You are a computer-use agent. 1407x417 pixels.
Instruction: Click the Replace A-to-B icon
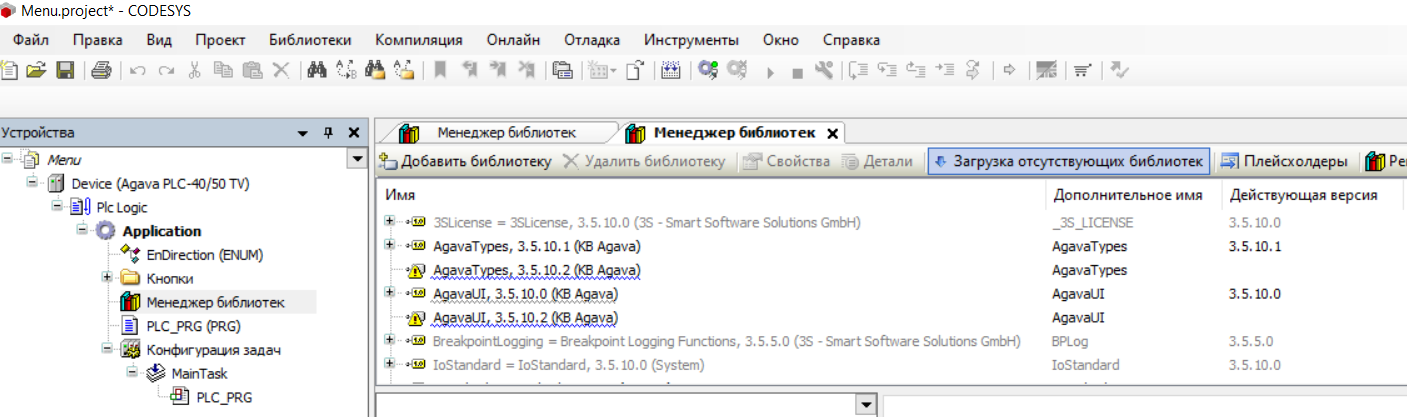(347, 71)
